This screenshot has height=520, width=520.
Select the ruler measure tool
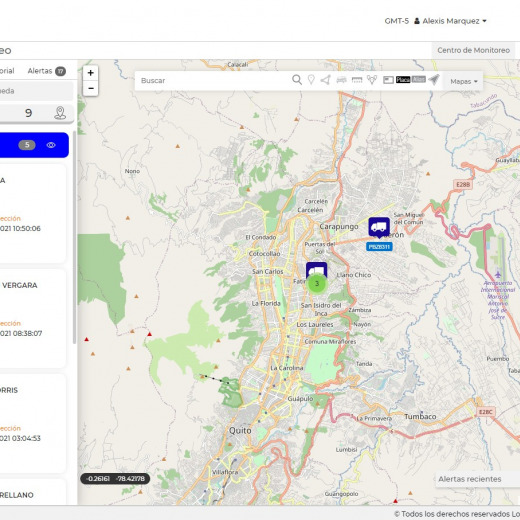[357, 80]
